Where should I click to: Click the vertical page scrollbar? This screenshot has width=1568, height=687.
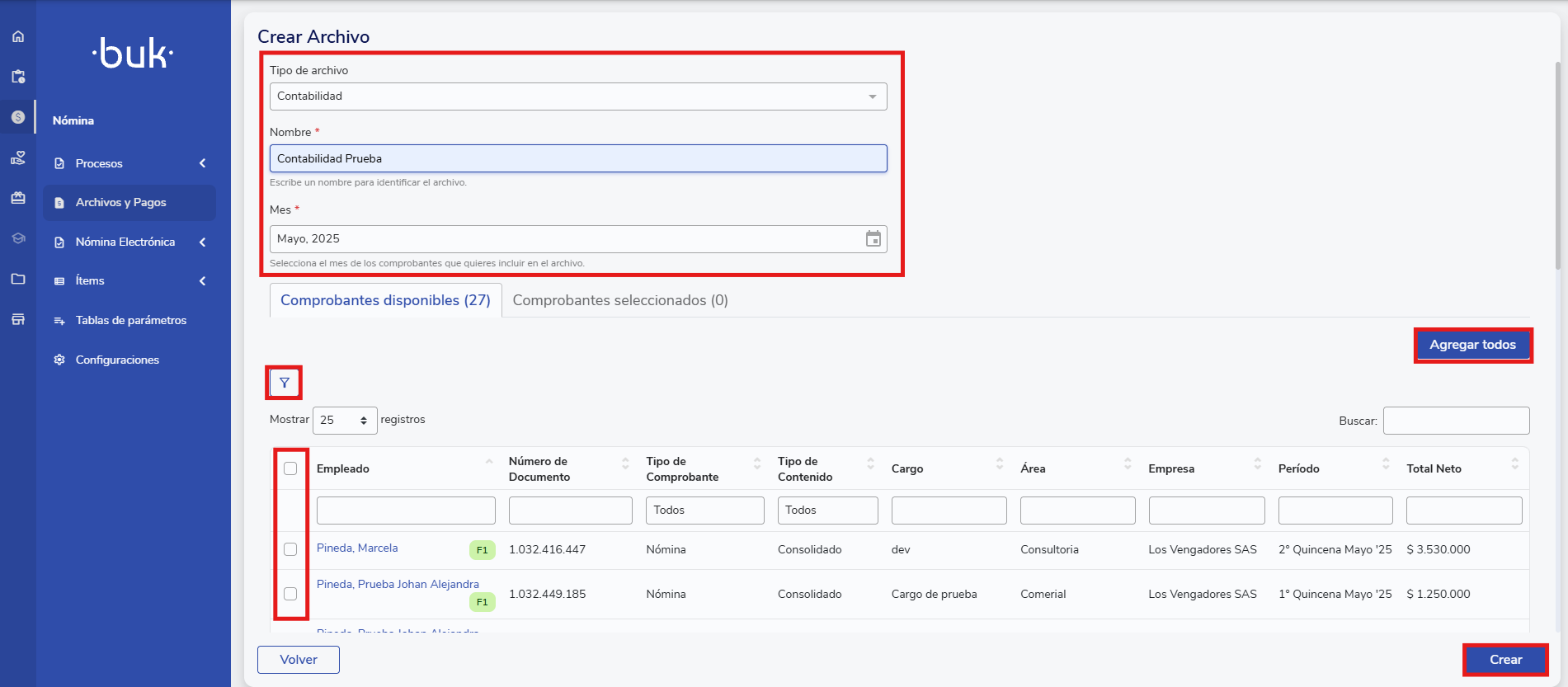coord(1557,165)
